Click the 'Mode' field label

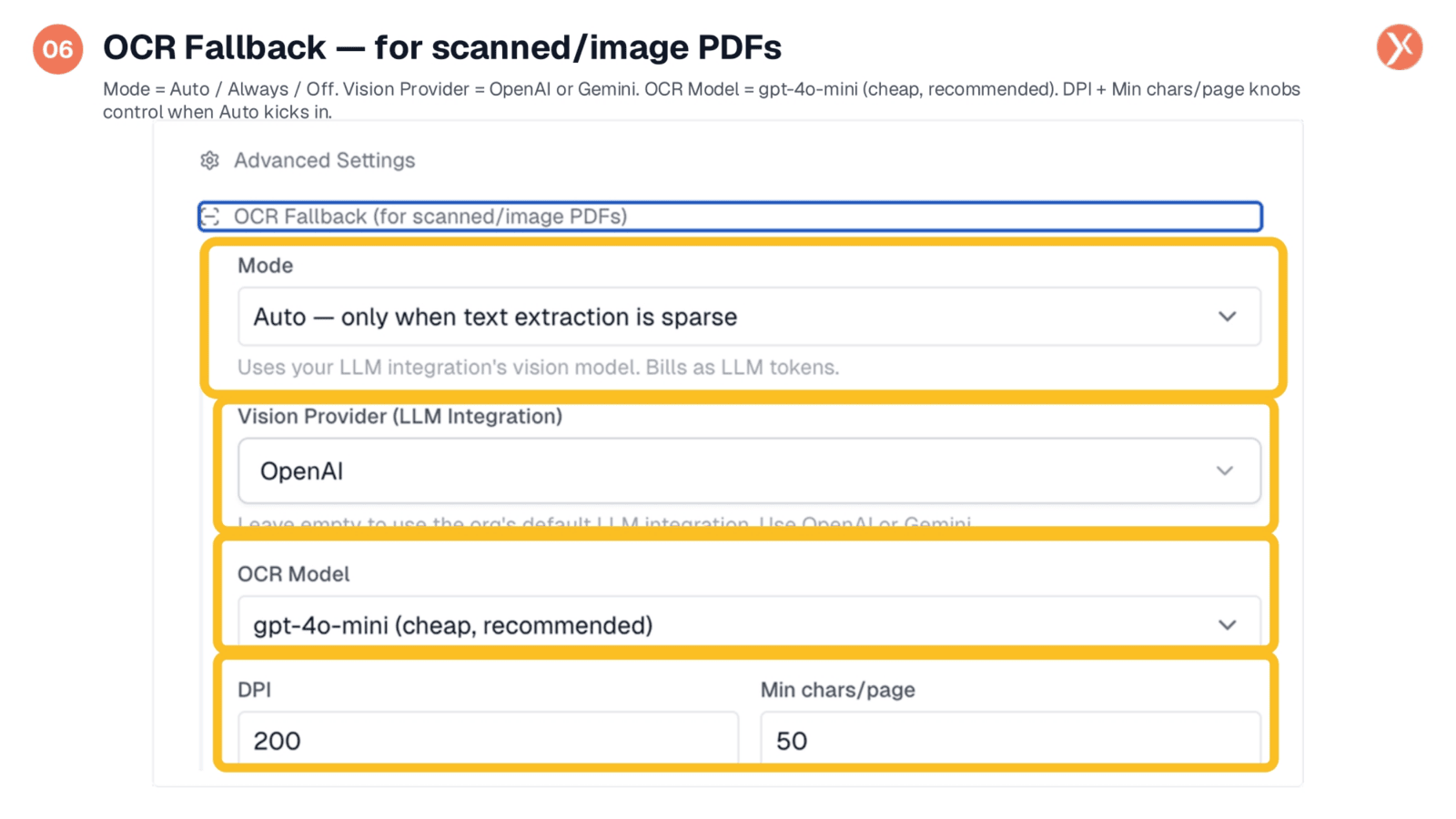[265, 266]
